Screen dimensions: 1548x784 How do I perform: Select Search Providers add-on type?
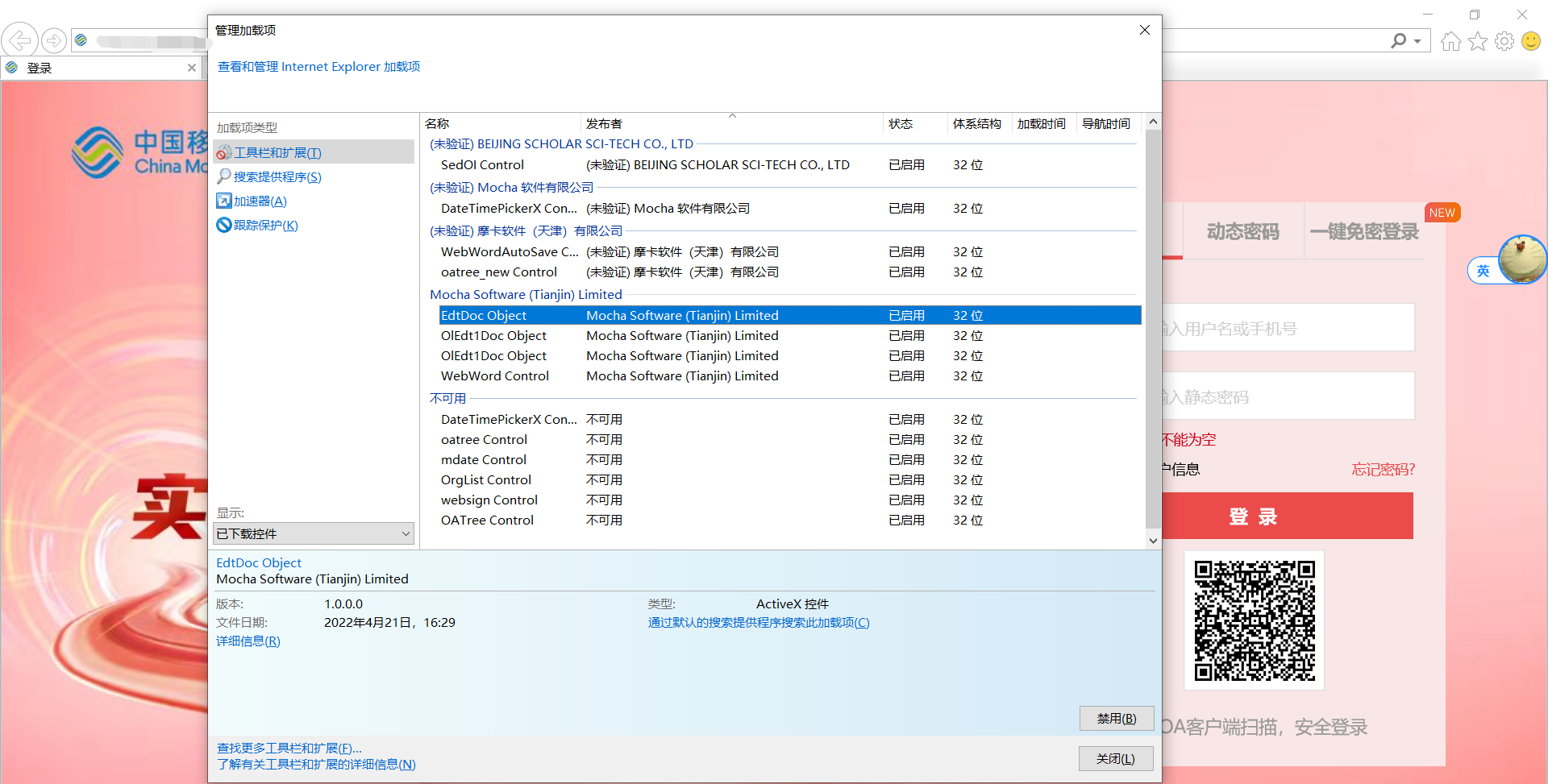coord(277,176)
